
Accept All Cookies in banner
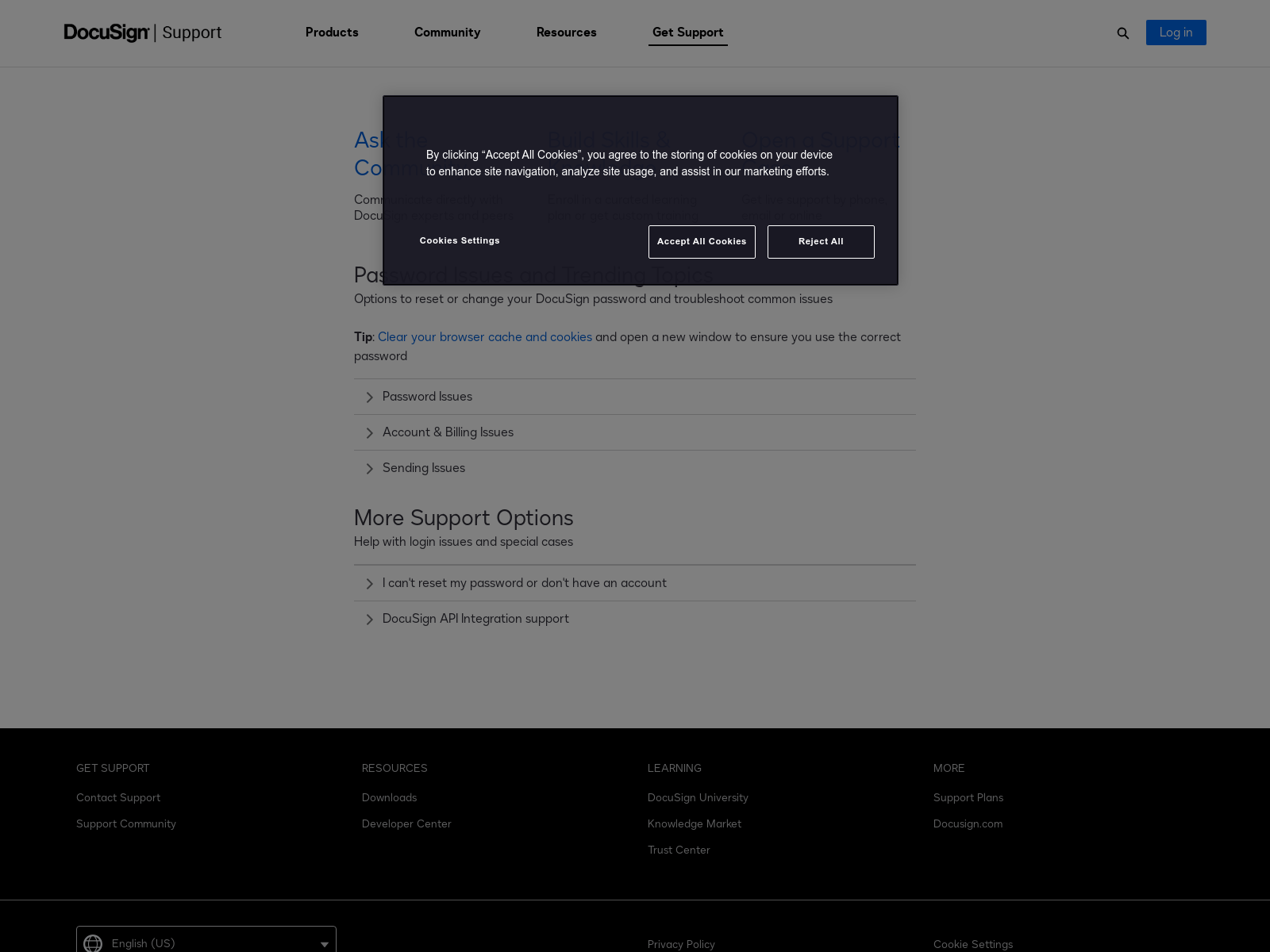click(x=702, y=242)
